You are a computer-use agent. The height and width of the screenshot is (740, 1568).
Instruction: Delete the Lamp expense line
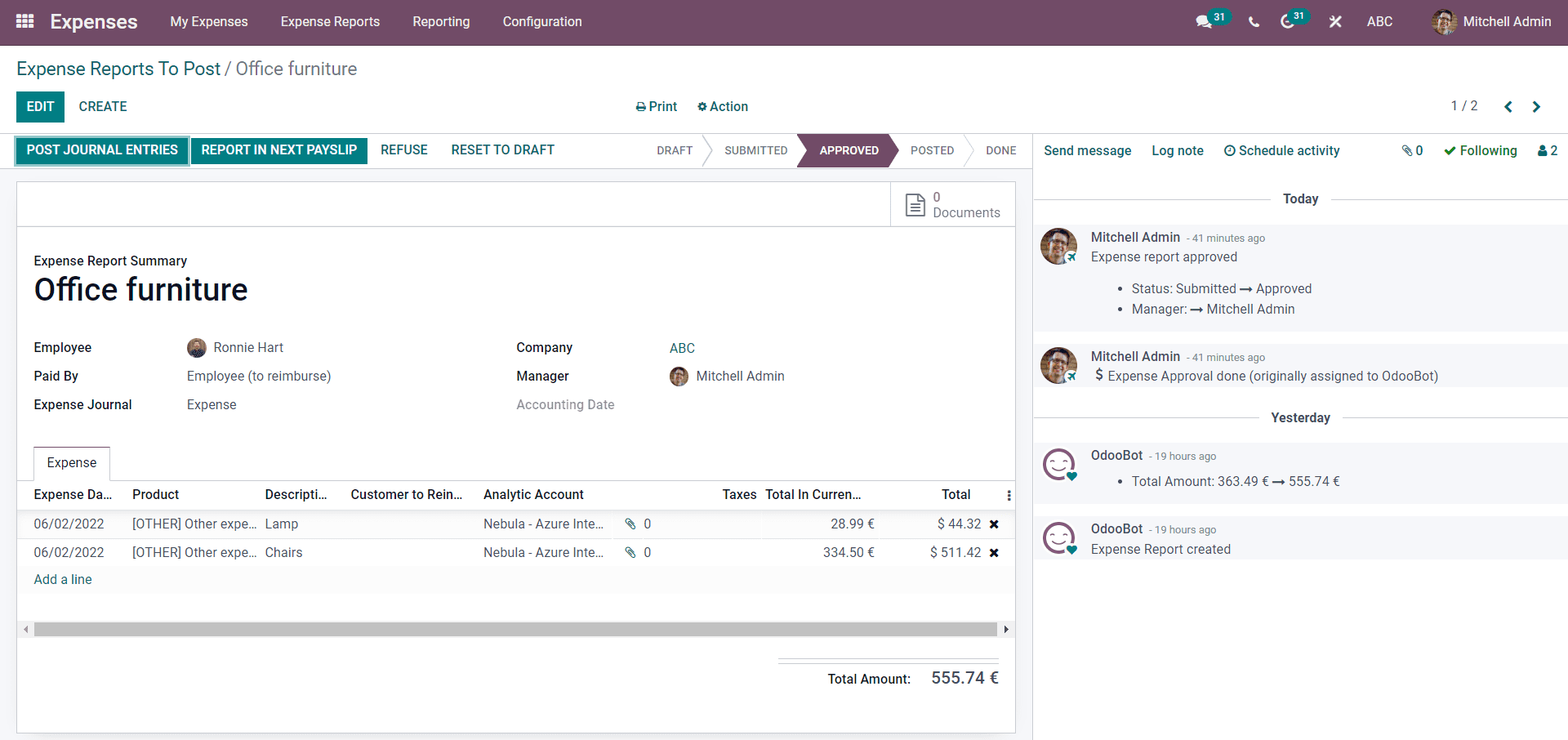point(994,524)
